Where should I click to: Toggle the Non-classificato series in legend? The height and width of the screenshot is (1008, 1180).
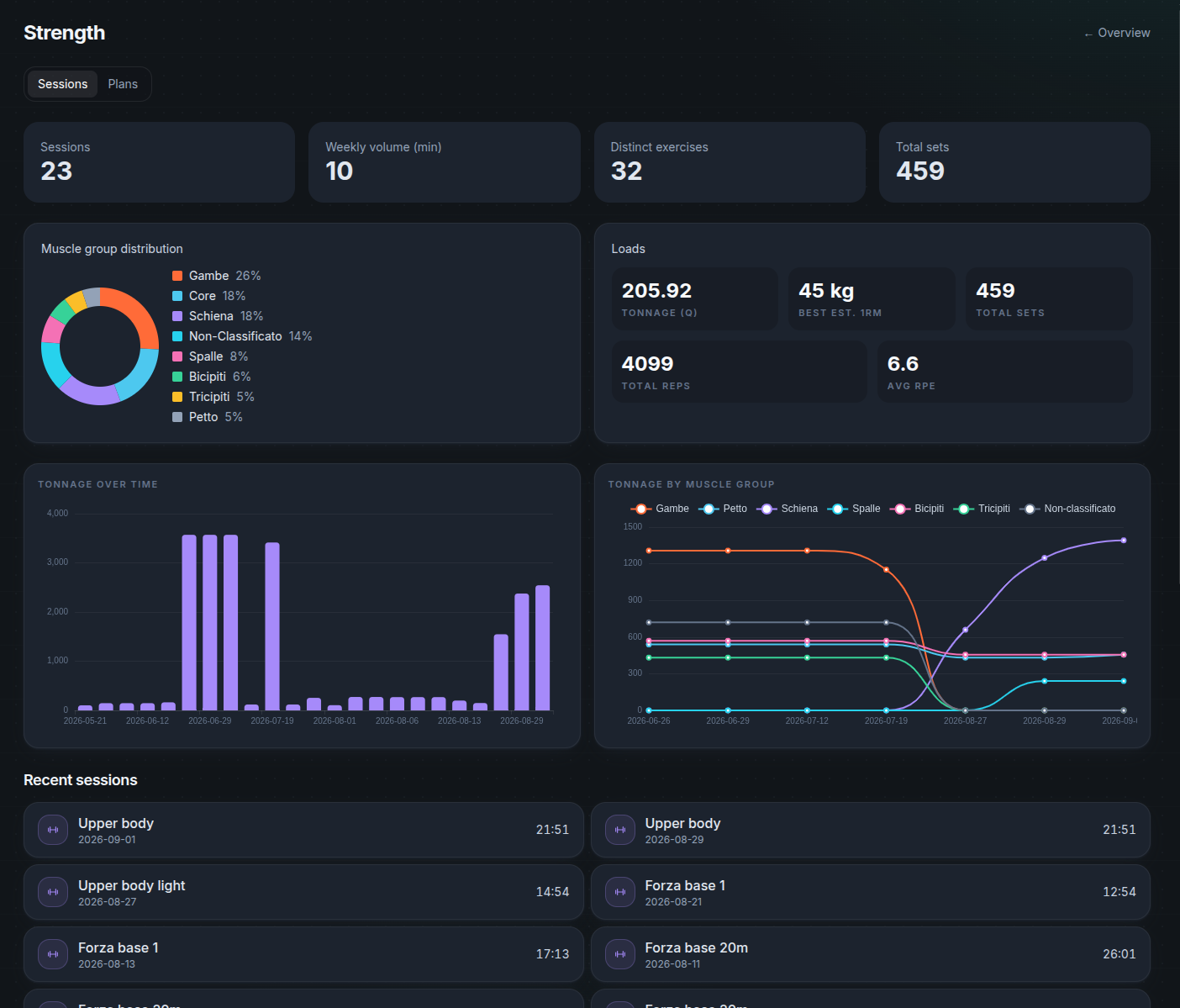1067,509
